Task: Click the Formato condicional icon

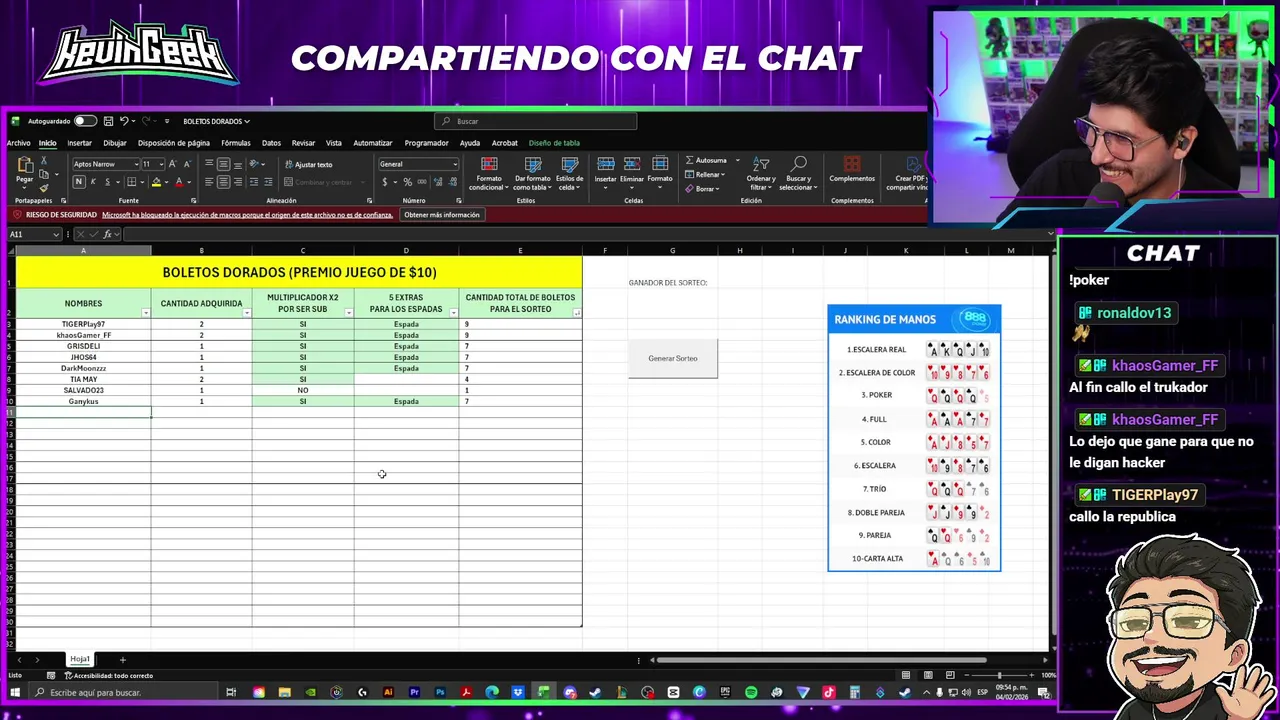Action: point(488,172)
